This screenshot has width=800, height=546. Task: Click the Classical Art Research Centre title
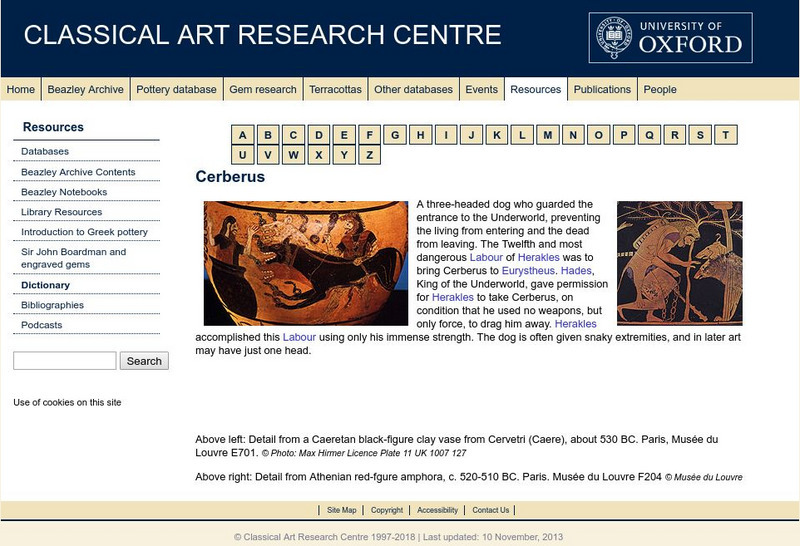point(262,35)
